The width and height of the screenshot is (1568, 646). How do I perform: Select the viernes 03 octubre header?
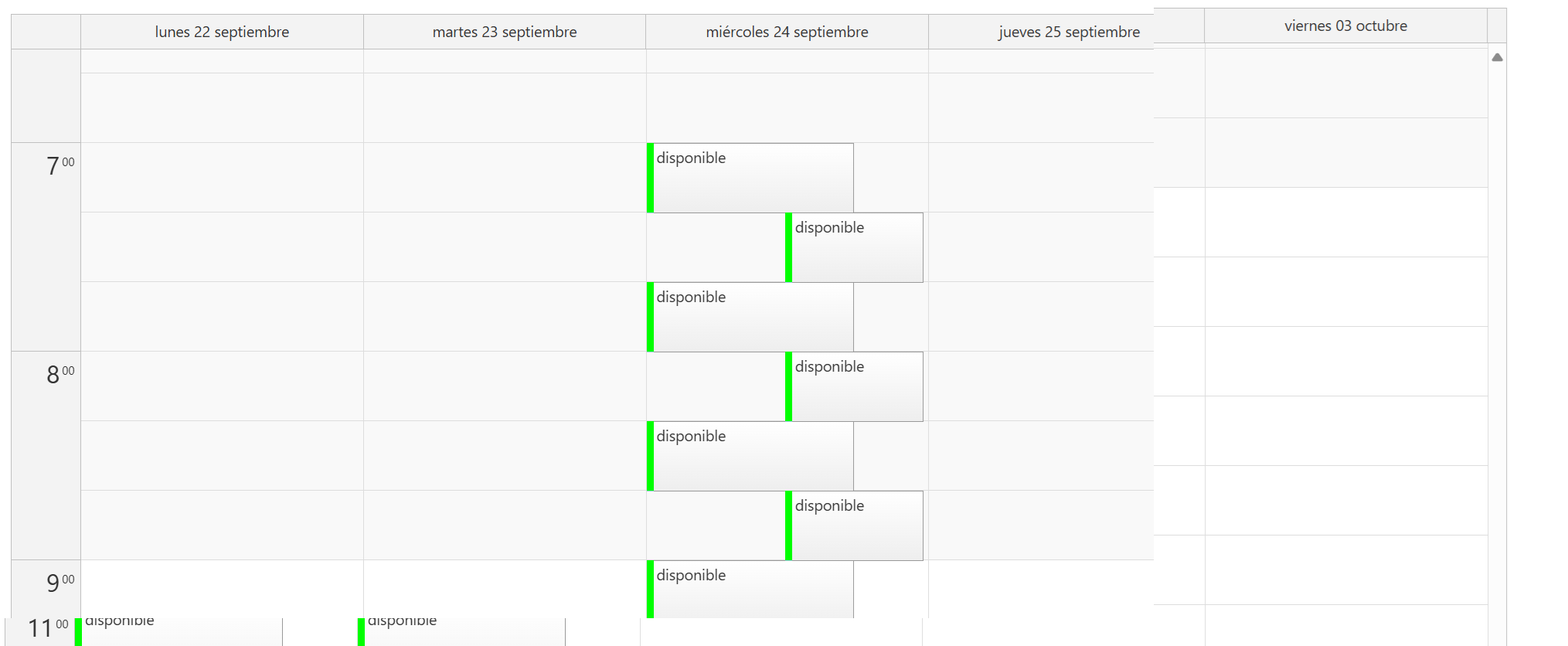point(1345,25)
